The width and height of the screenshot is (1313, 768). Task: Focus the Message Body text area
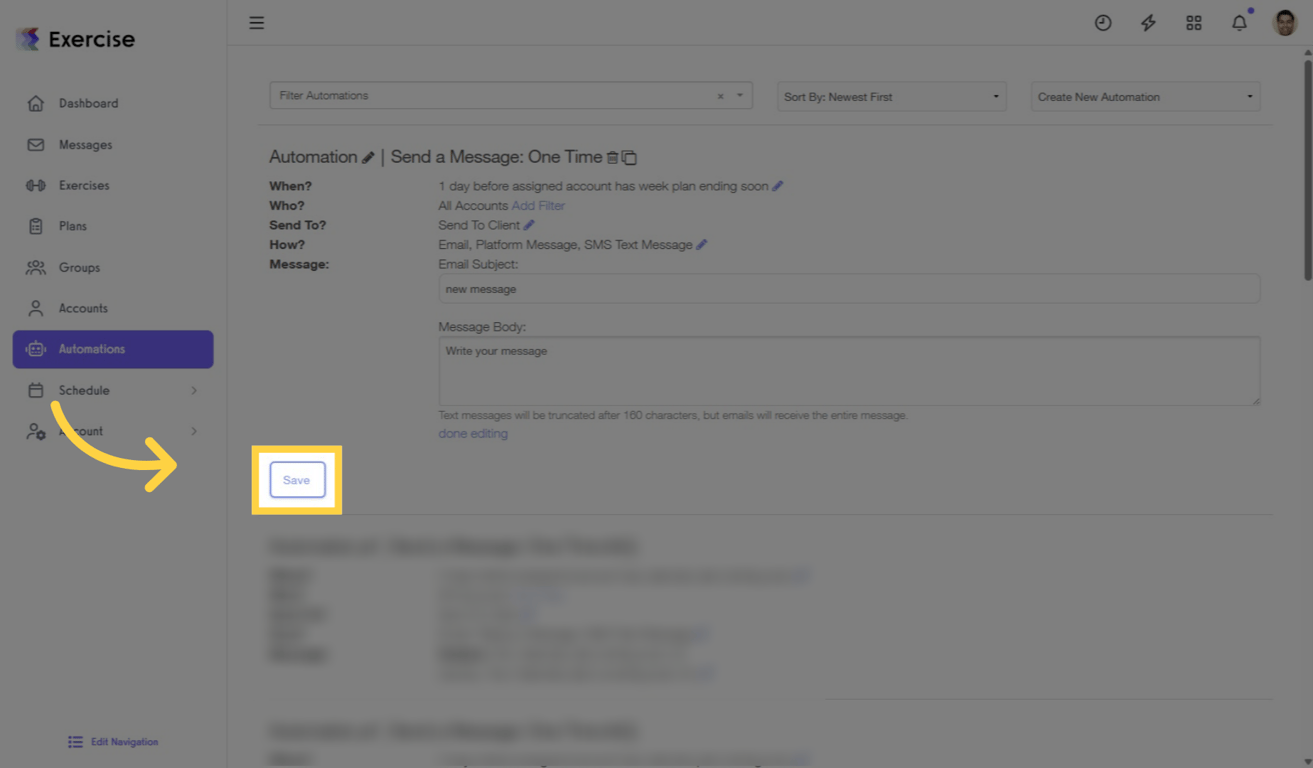849,371
